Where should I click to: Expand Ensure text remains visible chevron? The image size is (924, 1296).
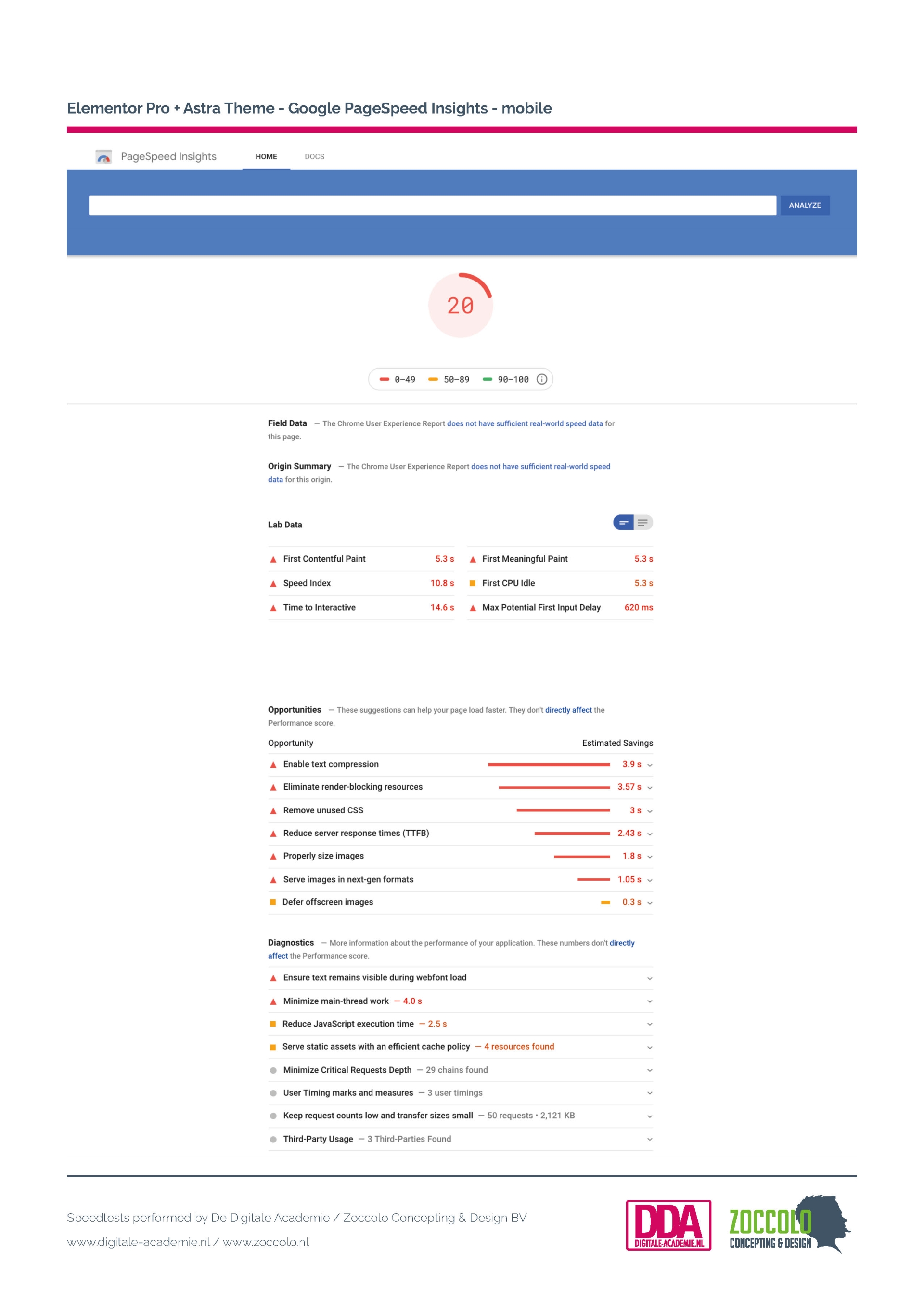(650, 978)
